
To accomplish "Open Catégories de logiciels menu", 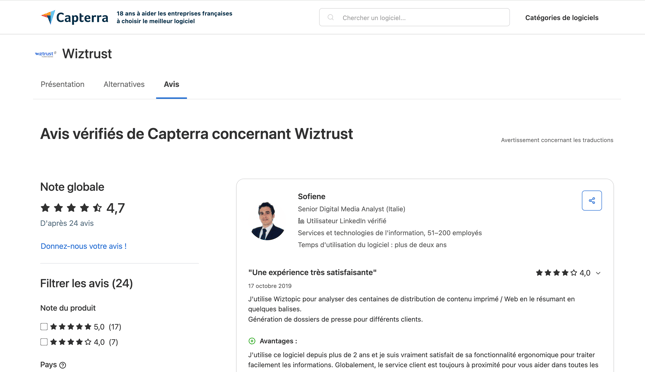I will pyautogui.click(x=561, y=18).
